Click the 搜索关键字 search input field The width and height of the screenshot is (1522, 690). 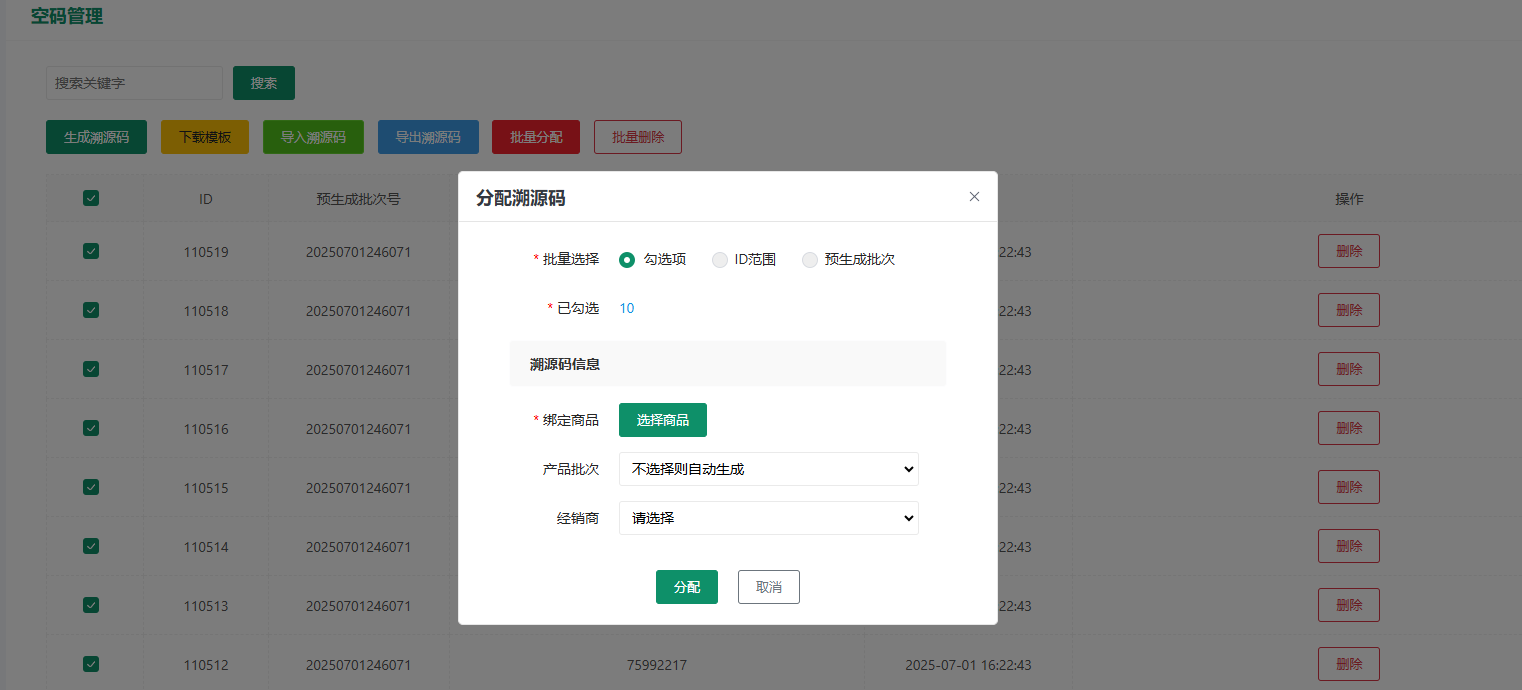pos(134,83)
